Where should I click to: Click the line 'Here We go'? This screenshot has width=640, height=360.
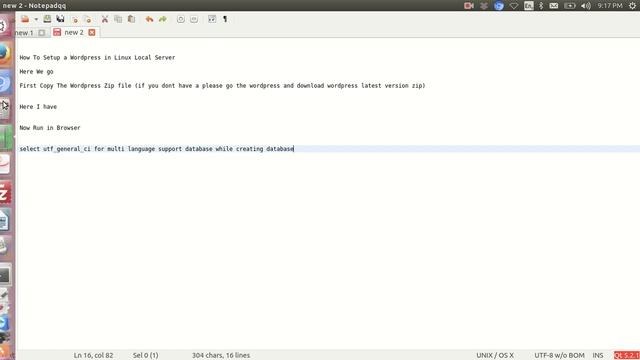(36, 71)
